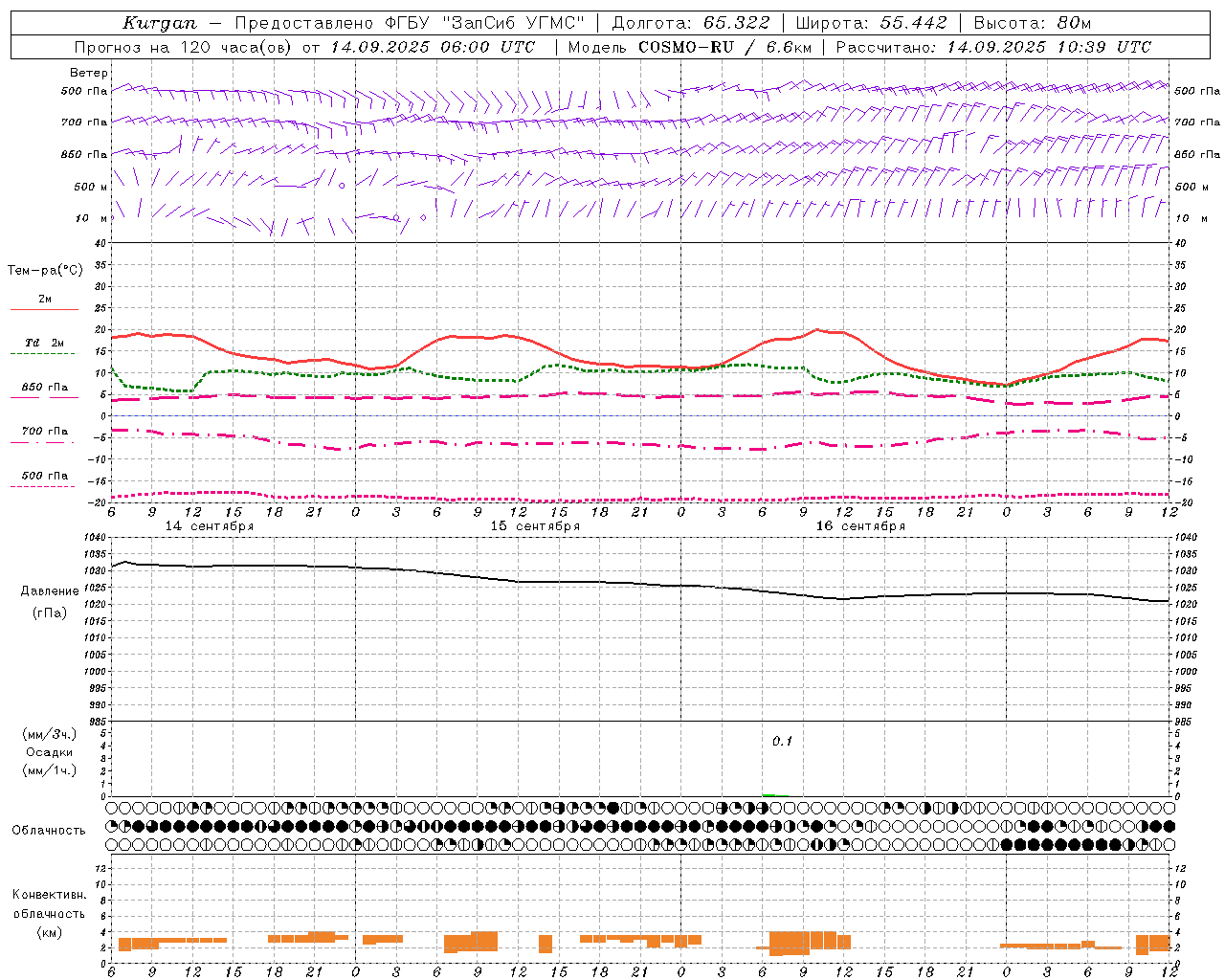Click the '(мм/3ч.)' precipitation unit label
This screenshot has height=980, width=1225.
50,734
